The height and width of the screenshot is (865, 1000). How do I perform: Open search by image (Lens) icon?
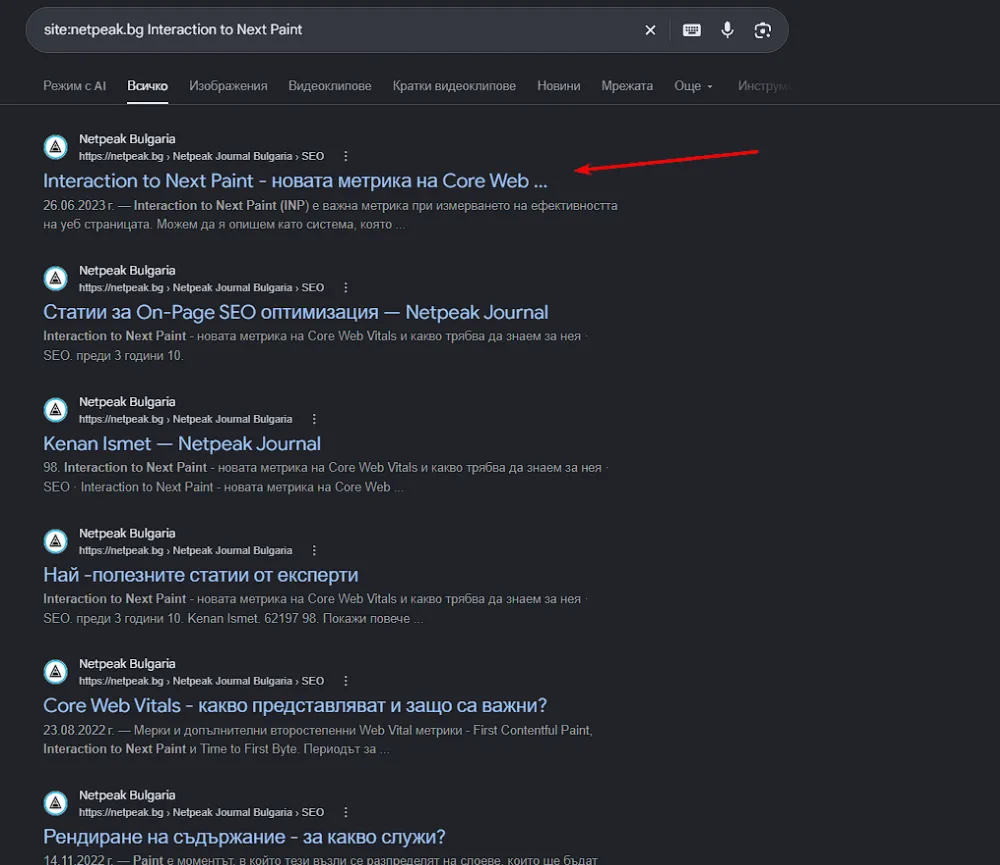[x=762, y=30]
